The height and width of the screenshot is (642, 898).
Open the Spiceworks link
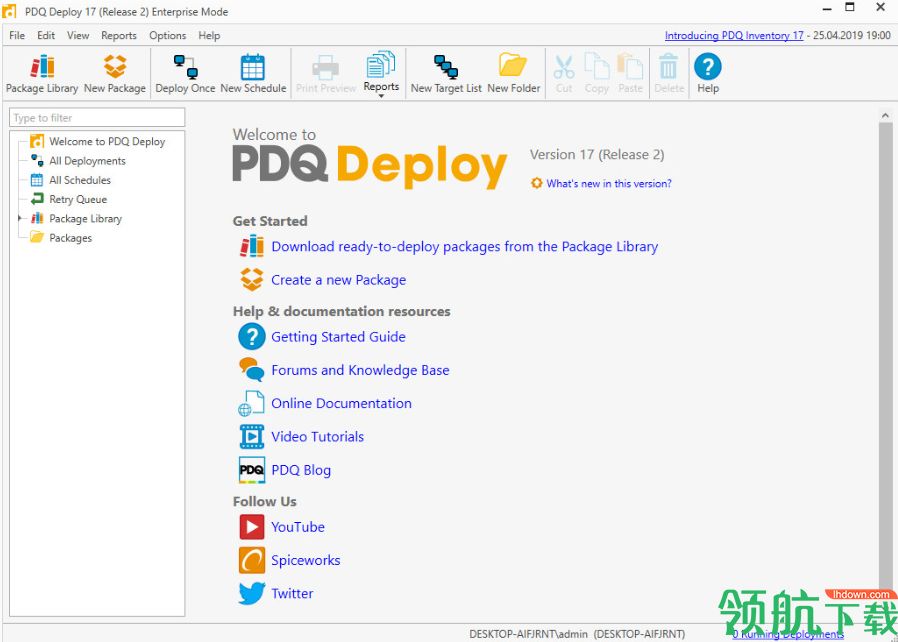pyautogui.click(x=306, y=561)
